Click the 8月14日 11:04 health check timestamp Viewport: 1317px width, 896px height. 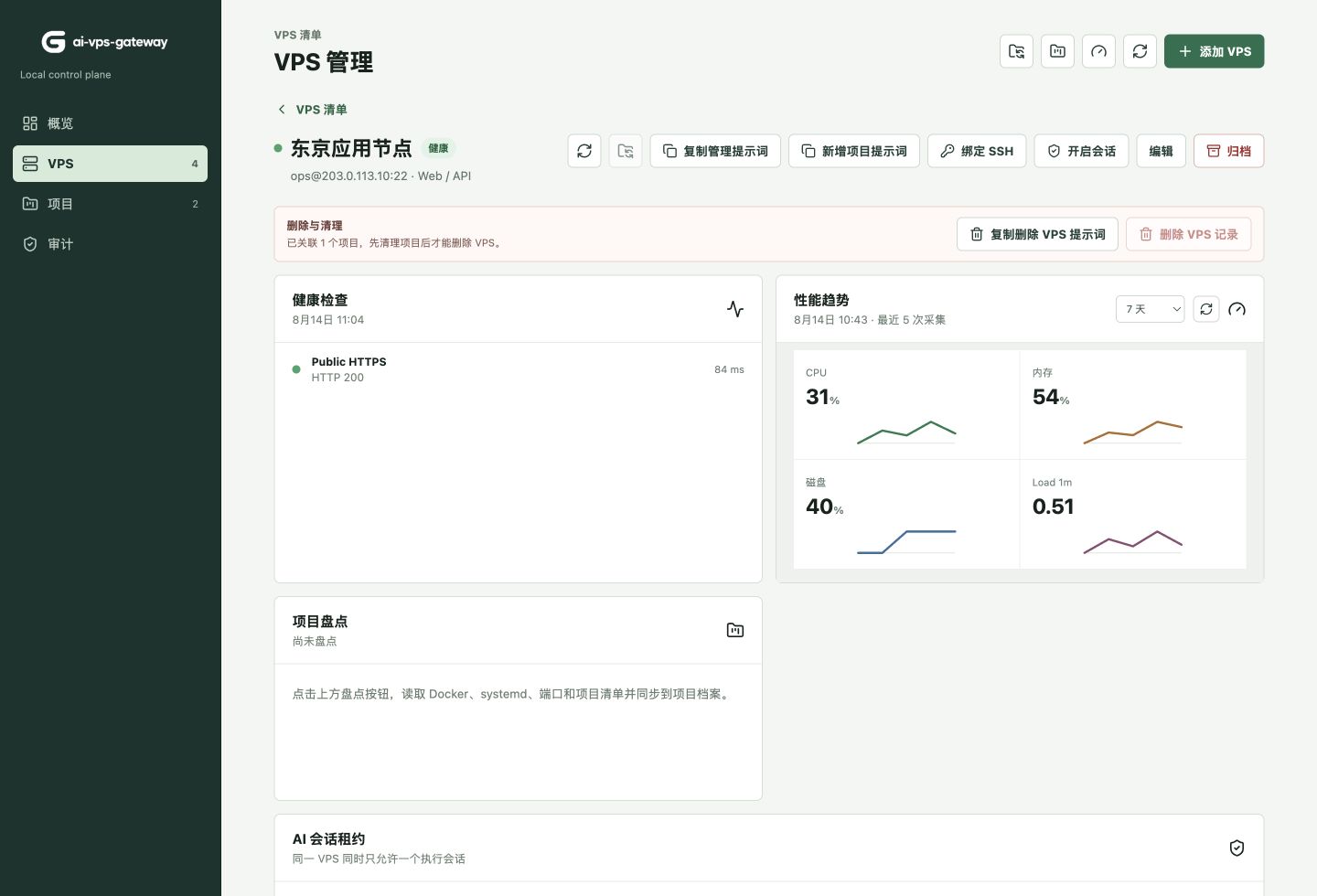click(x=328, y=320)
